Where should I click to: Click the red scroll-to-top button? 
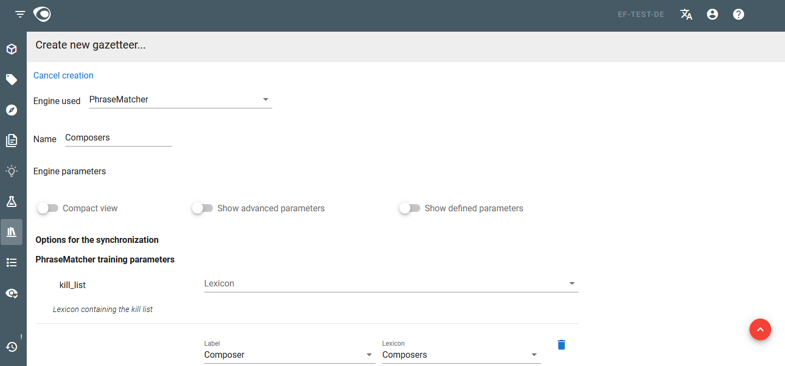(760, 329)
